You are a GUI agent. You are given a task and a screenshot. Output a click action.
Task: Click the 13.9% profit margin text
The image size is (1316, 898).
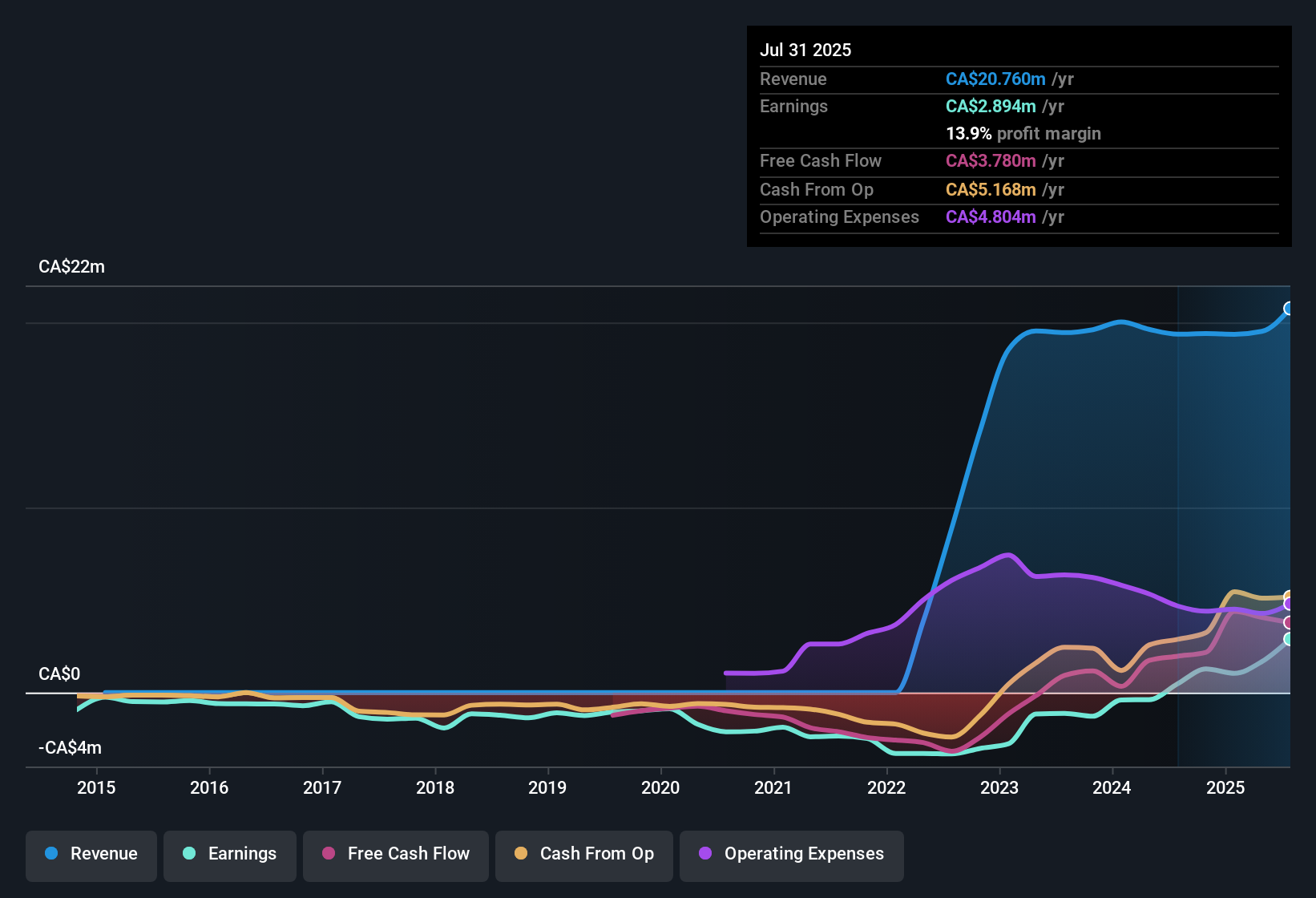(1023, 134)
